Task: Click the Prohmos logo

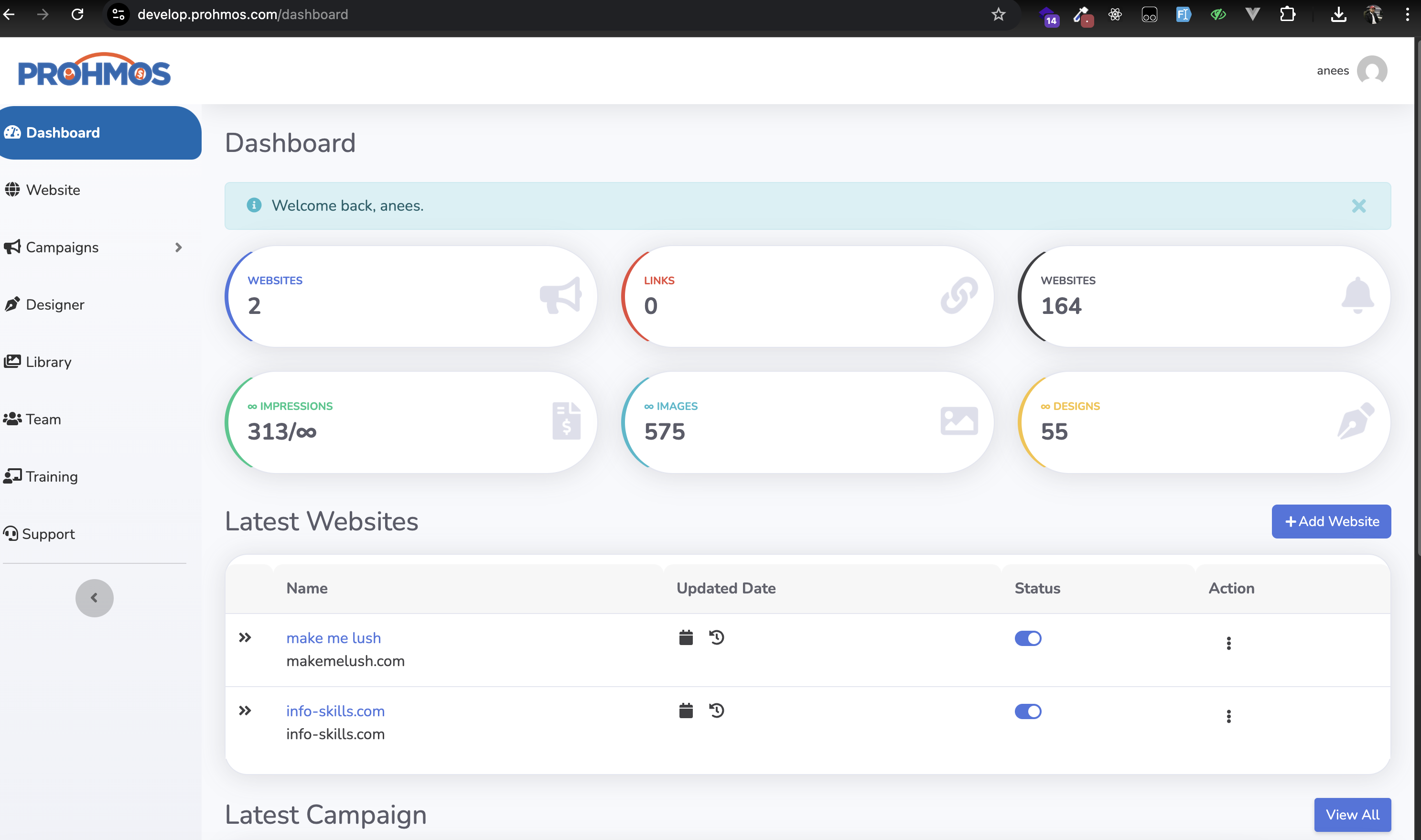Action: [94, 70]
